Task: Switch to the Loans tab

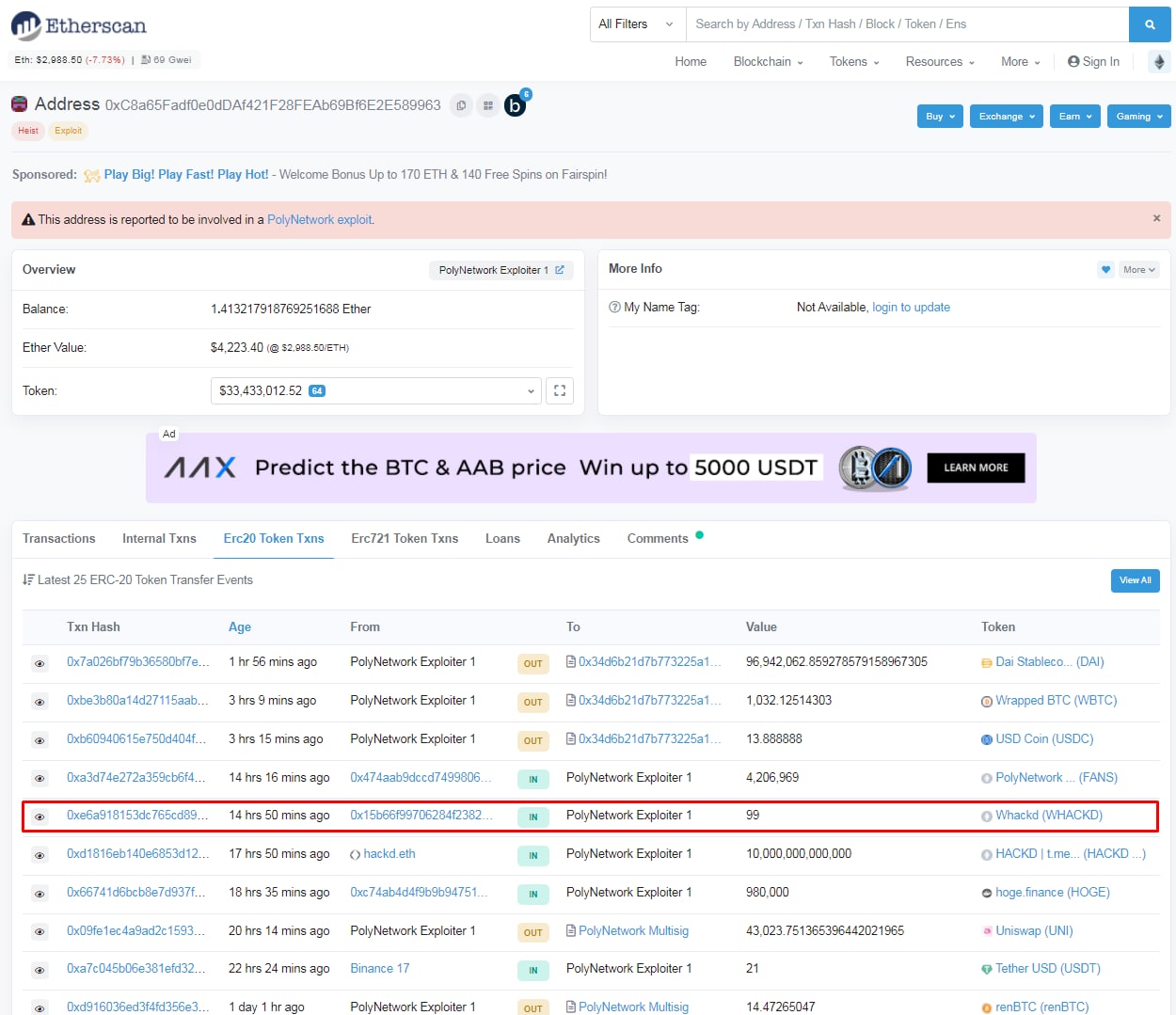Action: coord(502,538)
